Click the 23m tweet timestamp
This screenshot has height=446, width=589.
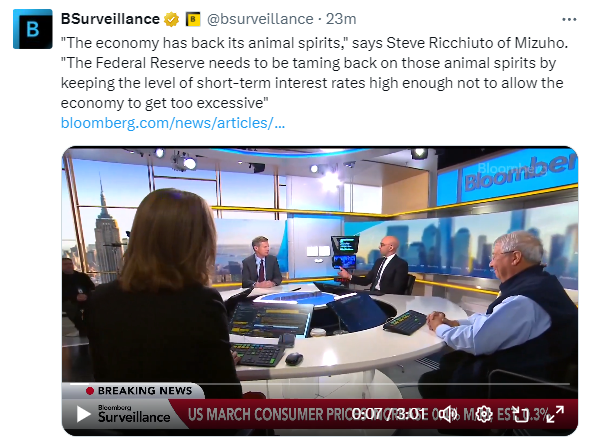click(341, 19)
